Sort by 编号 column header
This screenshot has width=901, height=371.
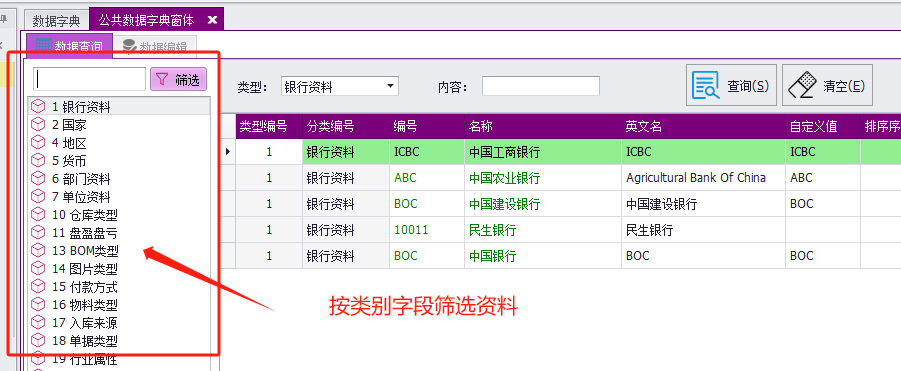(427, 126)
